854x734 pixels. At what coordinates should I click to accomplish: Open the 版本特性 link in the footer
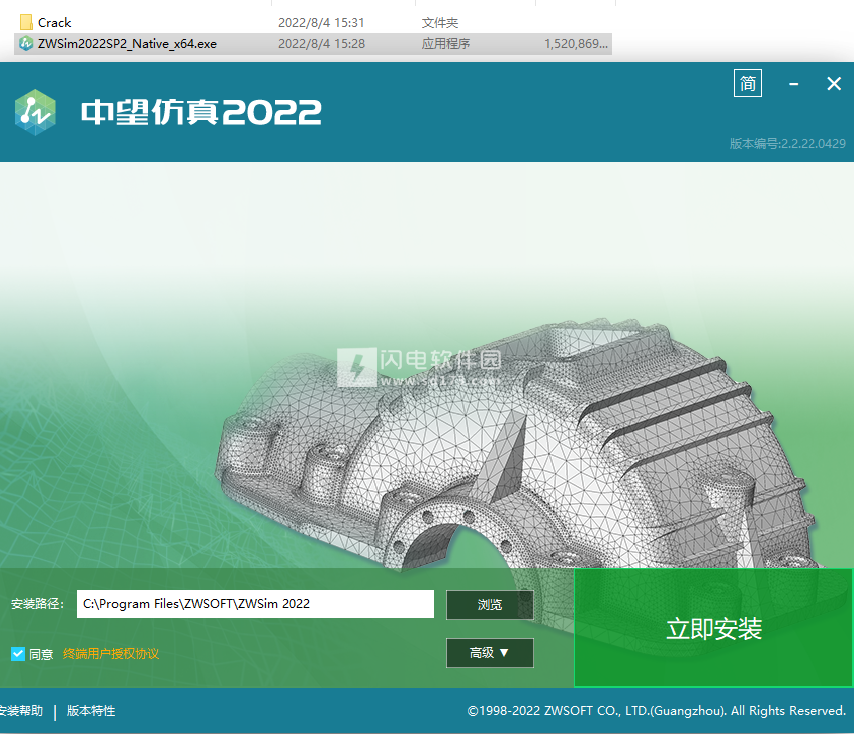pos(91,711)
